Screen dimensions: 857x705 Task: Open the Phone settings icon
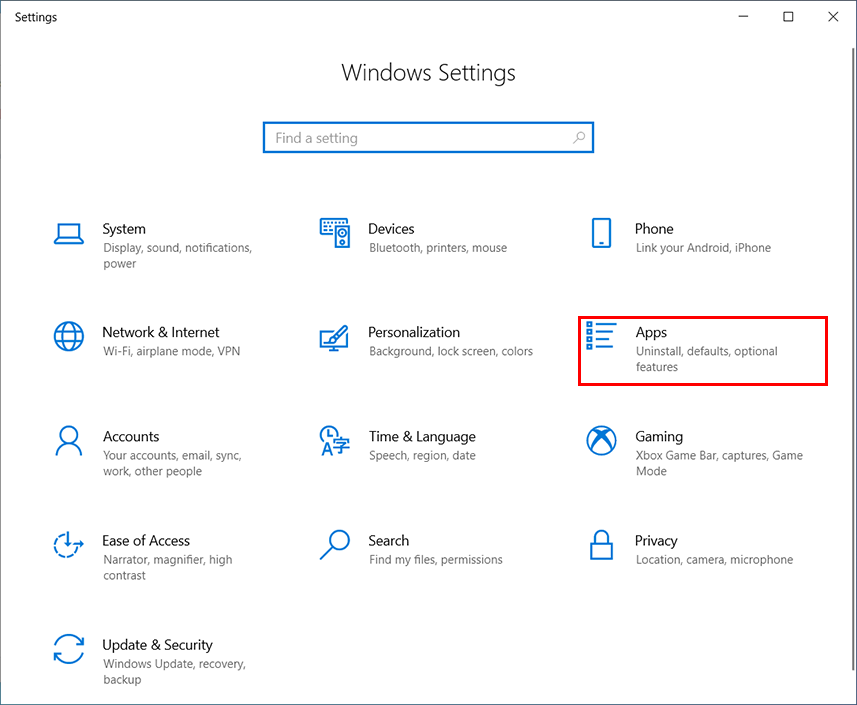coord(601,231)
